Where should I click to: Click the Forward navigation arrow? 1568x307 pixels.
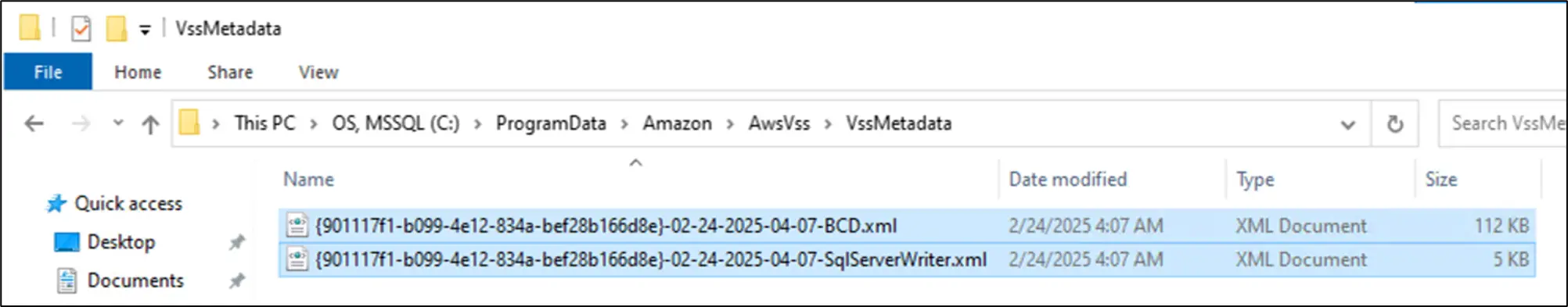coord(81,123)
